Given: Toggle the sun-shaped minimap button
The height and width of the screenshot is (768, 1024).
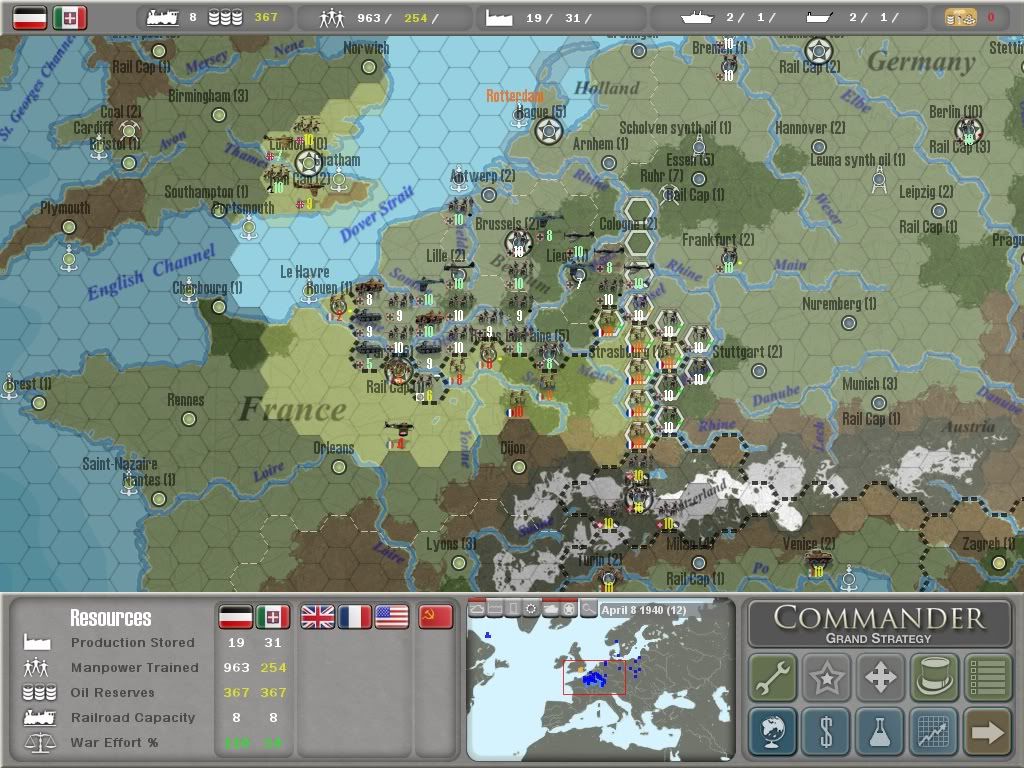Looking at the screenshot, I should 532,609.
